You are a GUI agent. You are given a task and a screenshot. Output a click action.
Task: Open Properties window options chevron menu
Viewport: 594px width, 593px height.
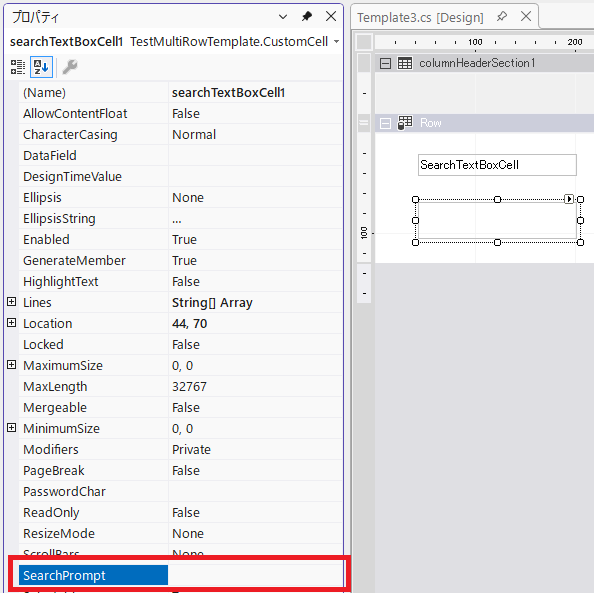283,17
